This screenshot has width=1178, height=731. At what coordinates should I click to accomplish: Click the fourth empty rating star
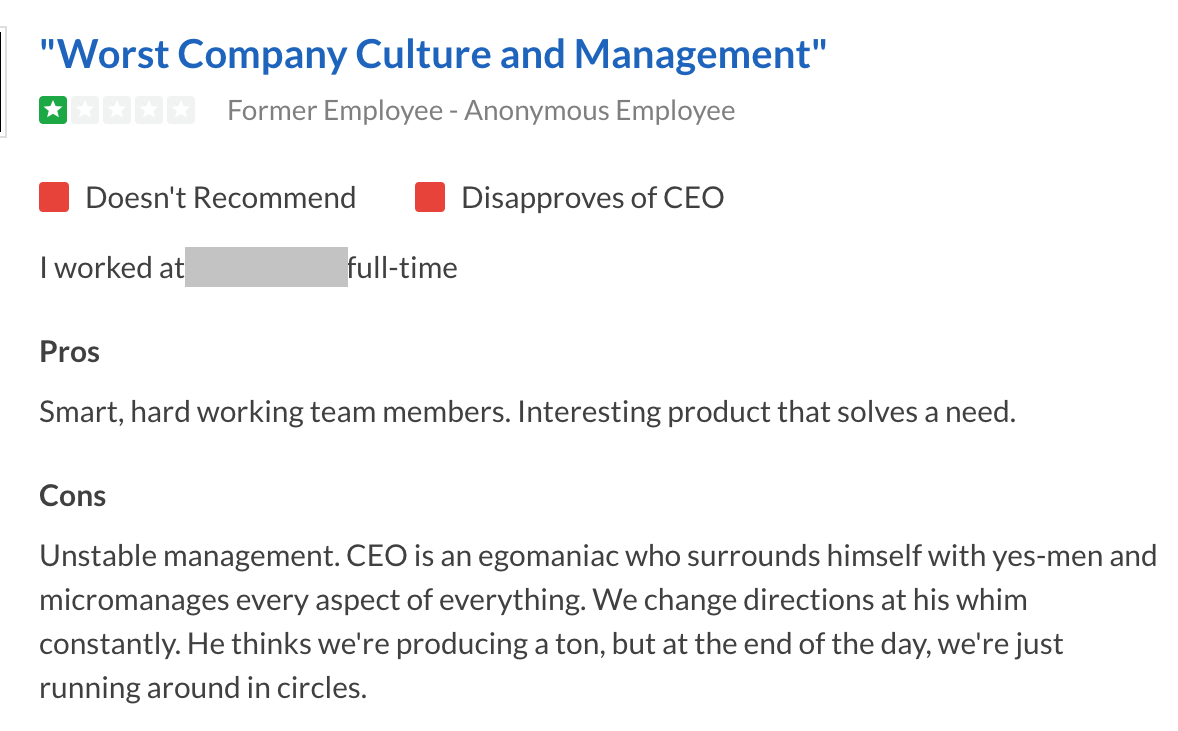[149, 110]
